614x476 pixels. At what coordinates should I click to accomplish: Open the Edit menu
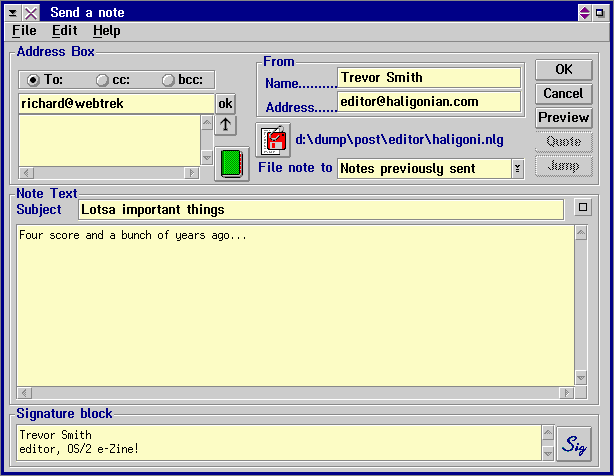pyautogui.click(x=65, y=31)
